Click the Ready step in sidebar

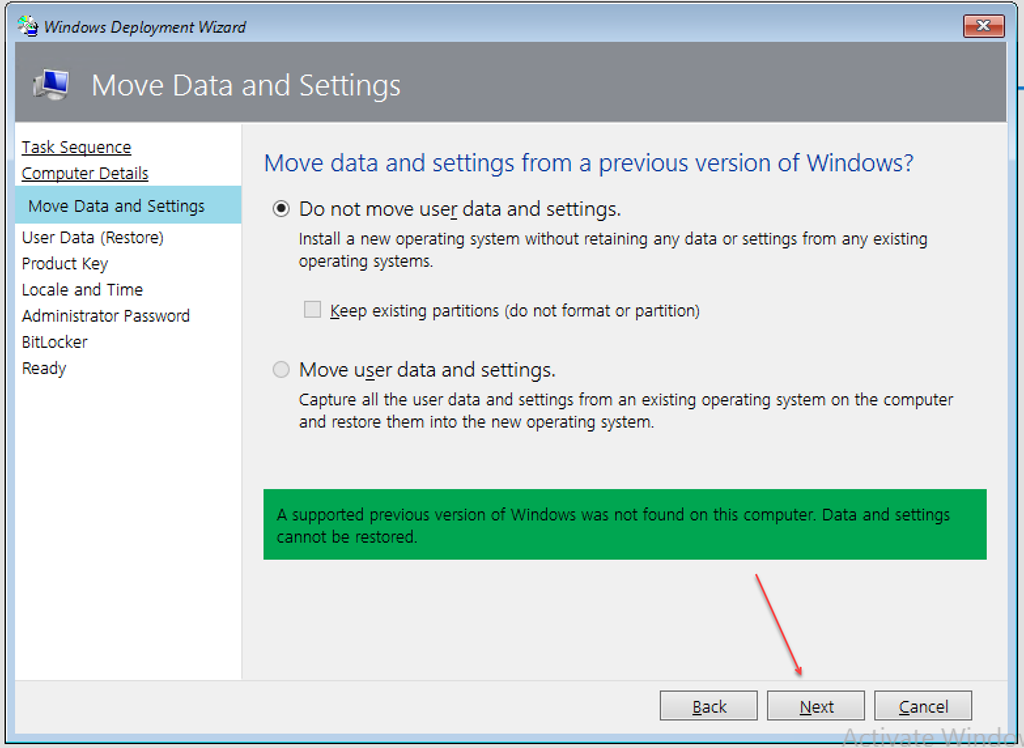[x=44, y=368]
